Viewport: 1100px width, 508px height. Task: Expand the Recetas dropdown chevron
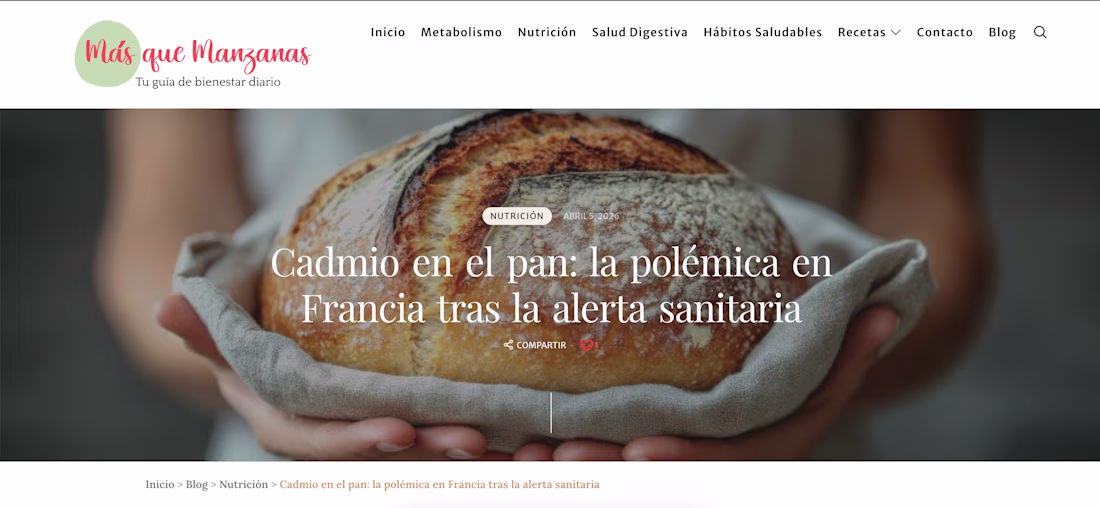(896, 33)
